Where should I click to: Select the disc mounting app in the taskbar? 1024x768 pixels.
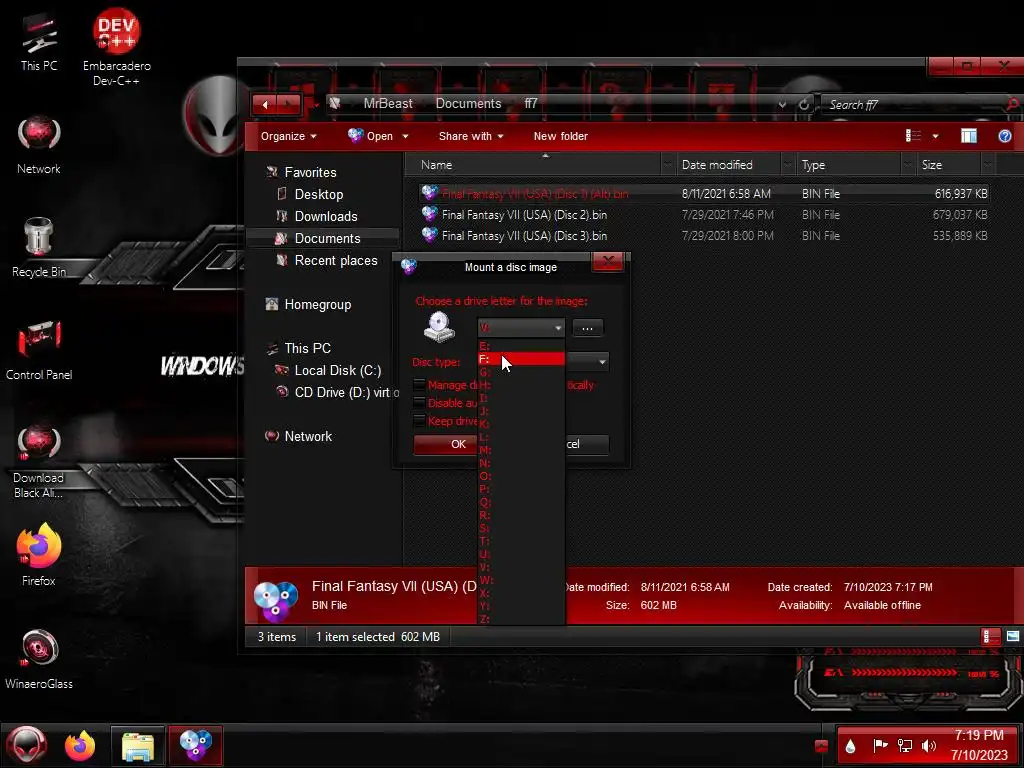point(195,746)
